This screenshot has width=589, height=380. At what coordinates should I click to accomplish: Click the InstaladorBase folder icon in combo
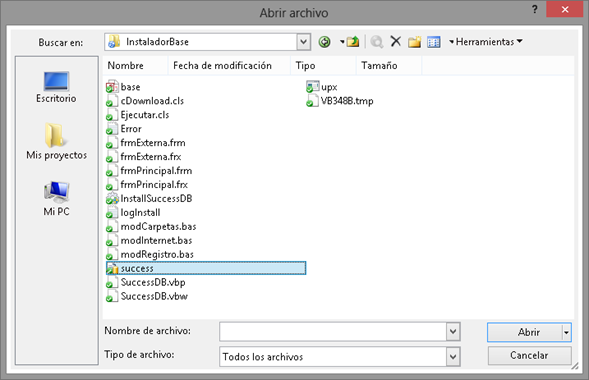point(114,42)
